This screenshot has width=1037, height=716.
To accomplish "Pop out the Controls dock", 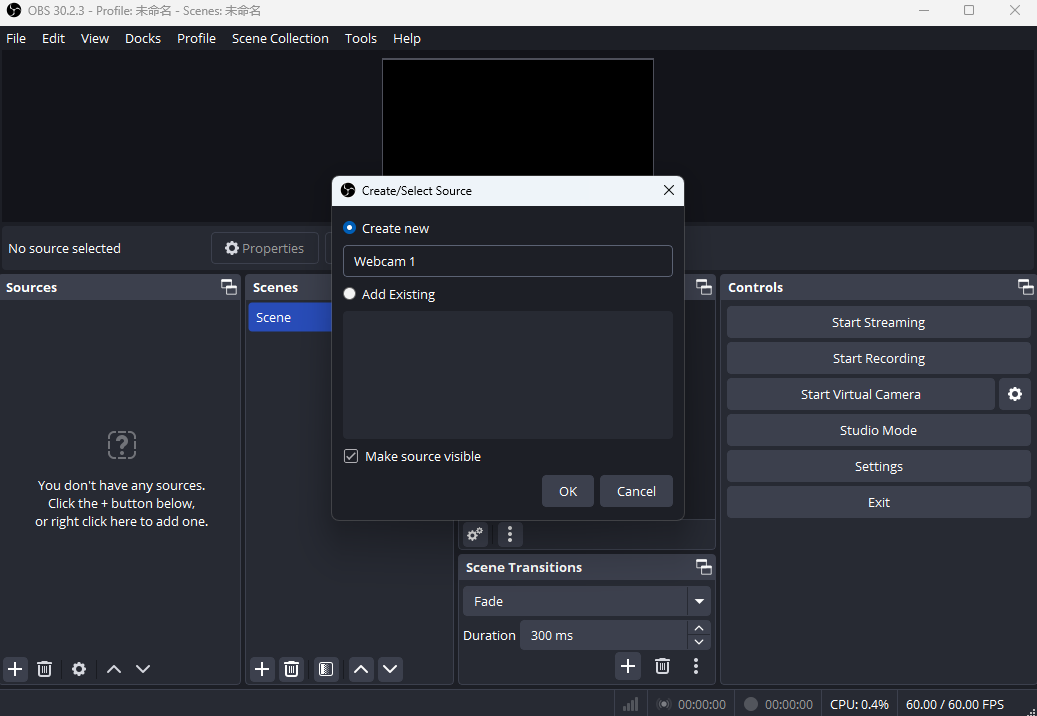I will click(x=1026, y=287).
